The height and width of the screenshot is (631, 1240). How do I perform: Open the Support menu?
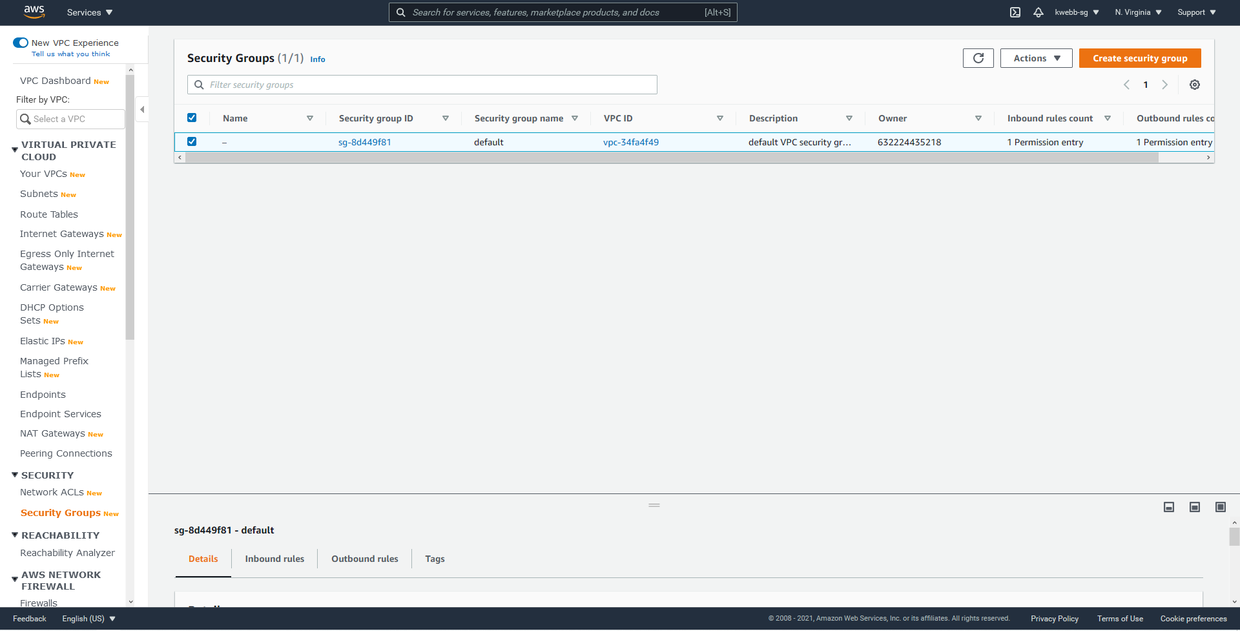[x=1197, y=12]
